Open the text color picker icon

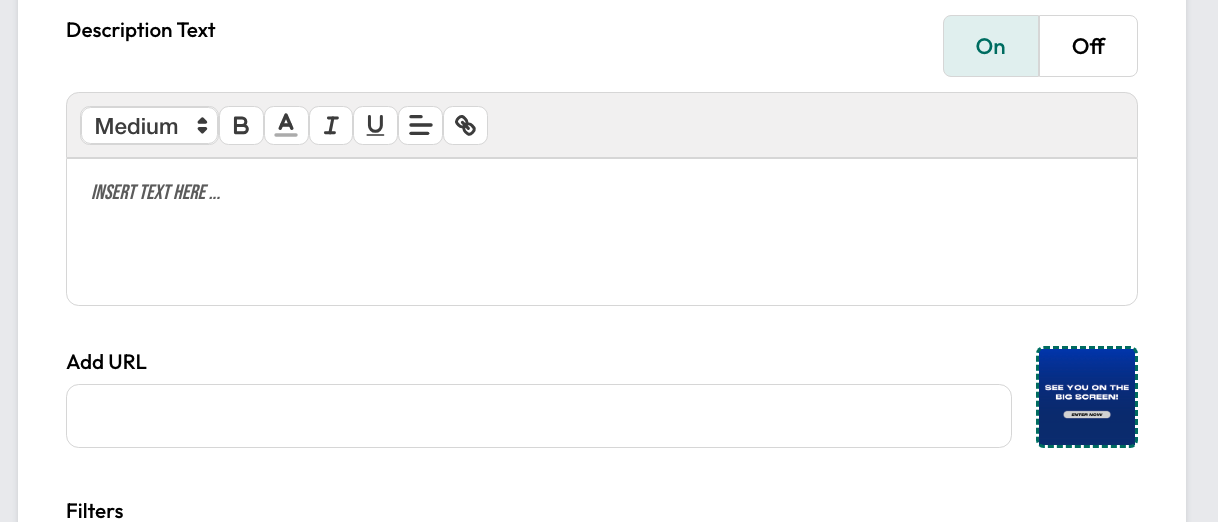click(286, 126)
